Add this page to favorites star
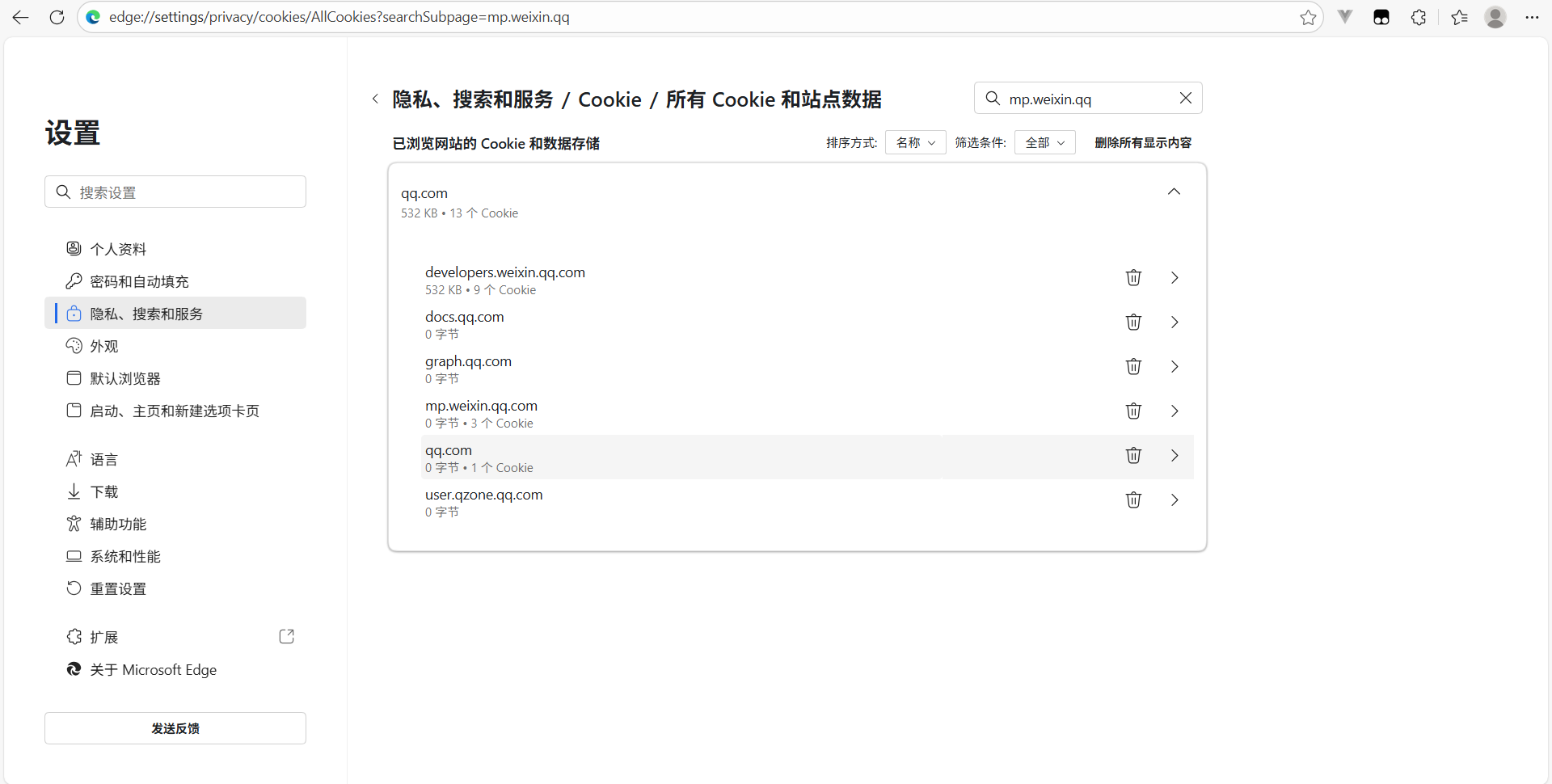The width and height of the screenshot is (1552, 784). click(1308, 17)
